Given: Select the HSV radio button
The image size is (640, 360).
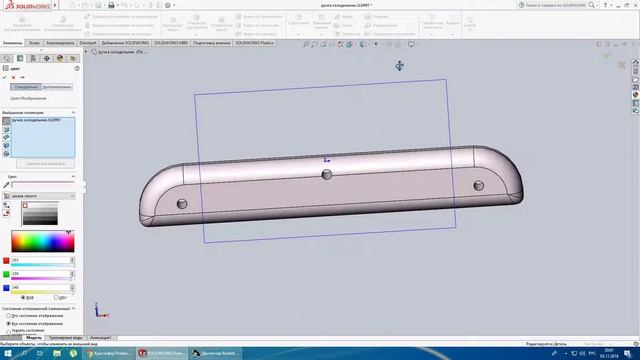Looking at the screenshot, I should [56, 298].
